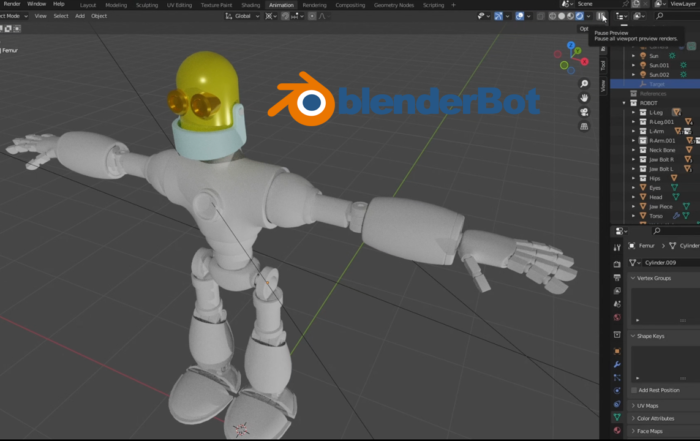Select rendered viewport shading mode
700x441 pixels.
(x=579, y=16)
